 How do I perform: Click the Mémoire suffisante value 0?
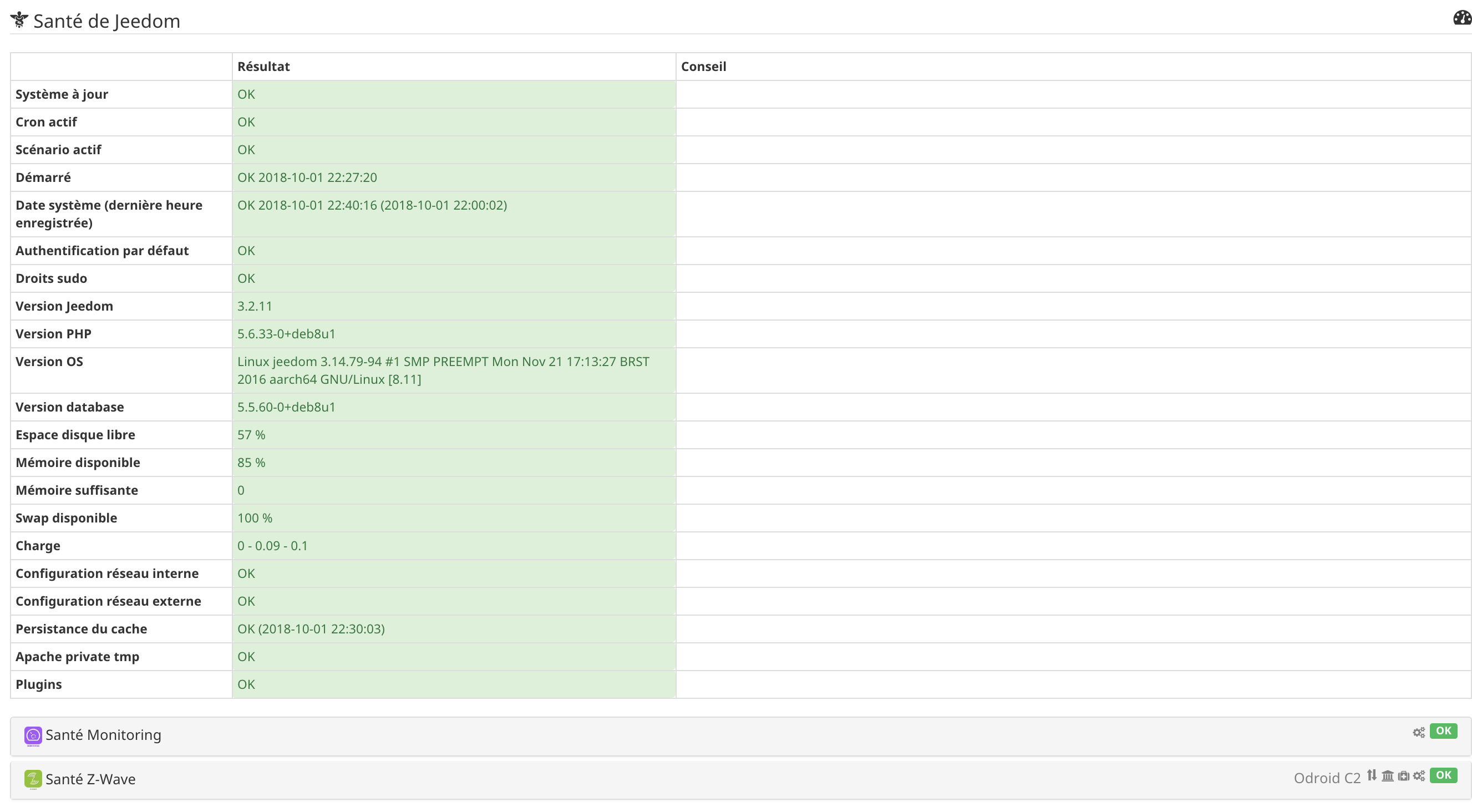(241, 490)
